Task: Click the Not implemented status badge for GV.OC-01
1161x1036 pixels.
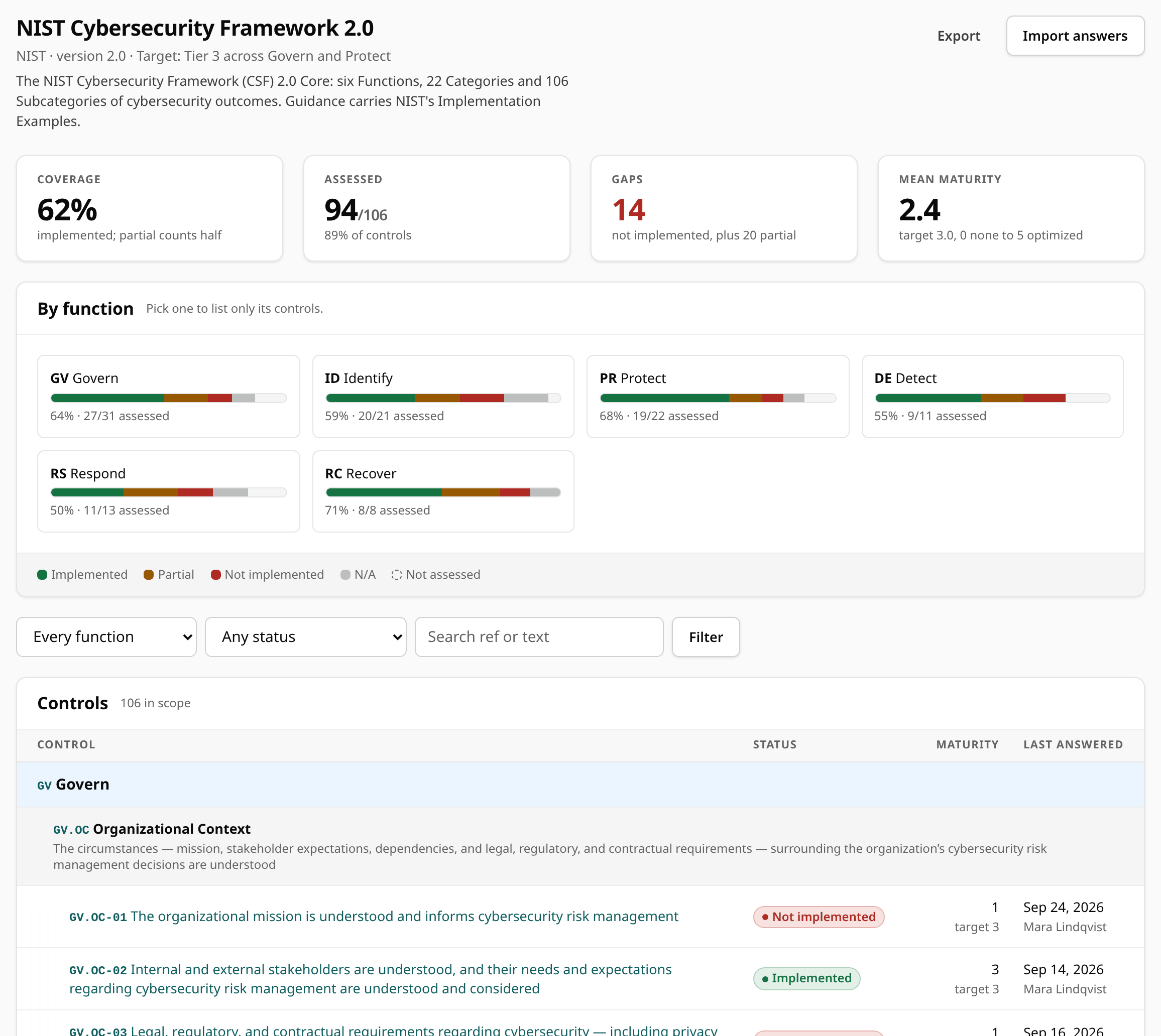Action: click(x=818, y=917)
